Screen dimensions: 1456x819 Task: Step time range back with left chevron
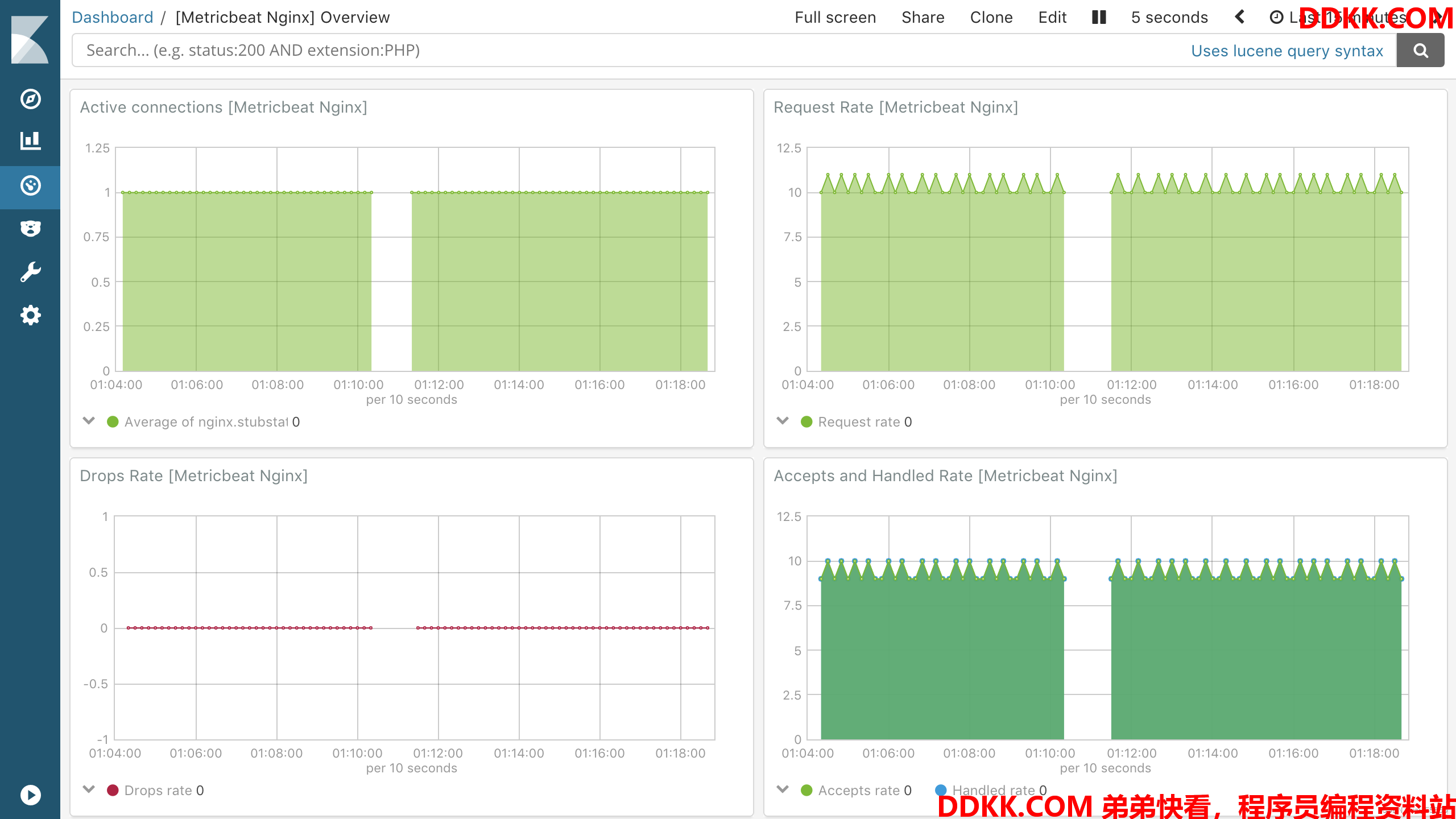pyautogui.click(x=1240, y=18)
